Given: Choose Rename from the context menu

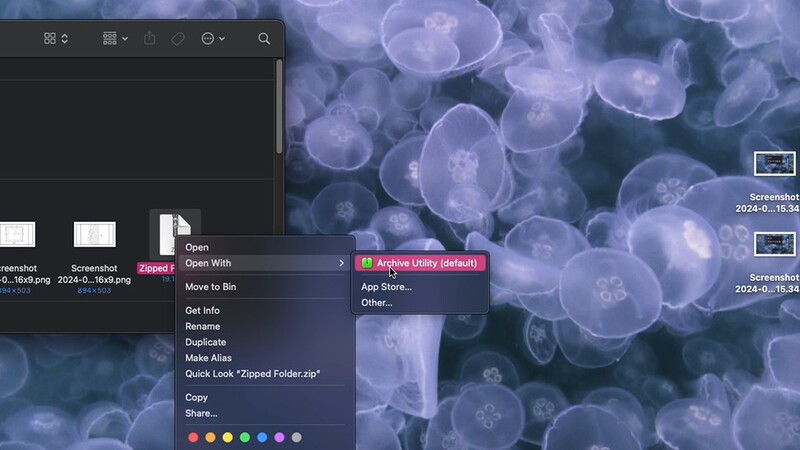Looking at the screenshot, I should point(202,326).
